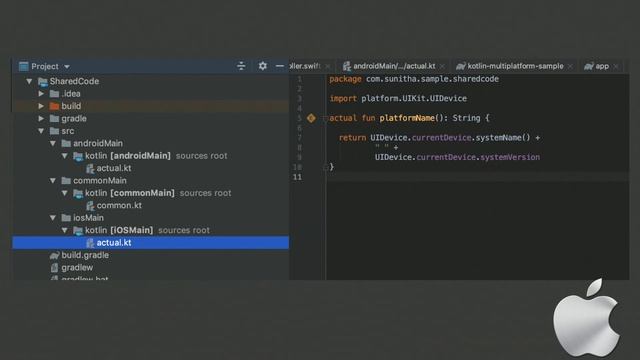Open Project panel settings gear
This screenshot has width=640, height=360.
click(262, 66)
